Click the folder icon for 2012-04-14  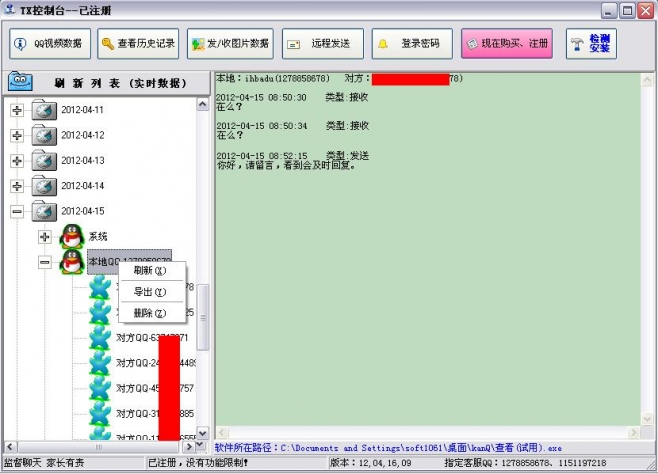tap(44, 186)
